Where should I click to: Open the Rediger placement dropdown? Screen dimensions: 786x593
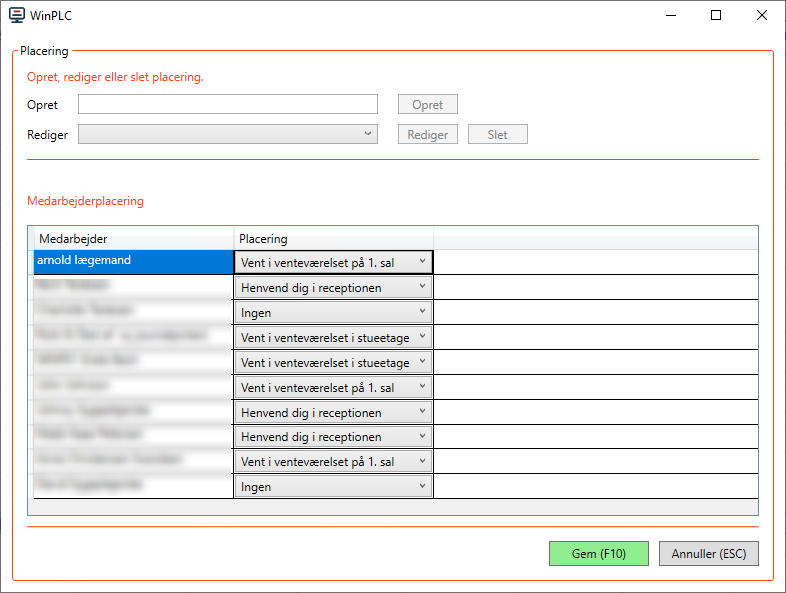(228, 134)
